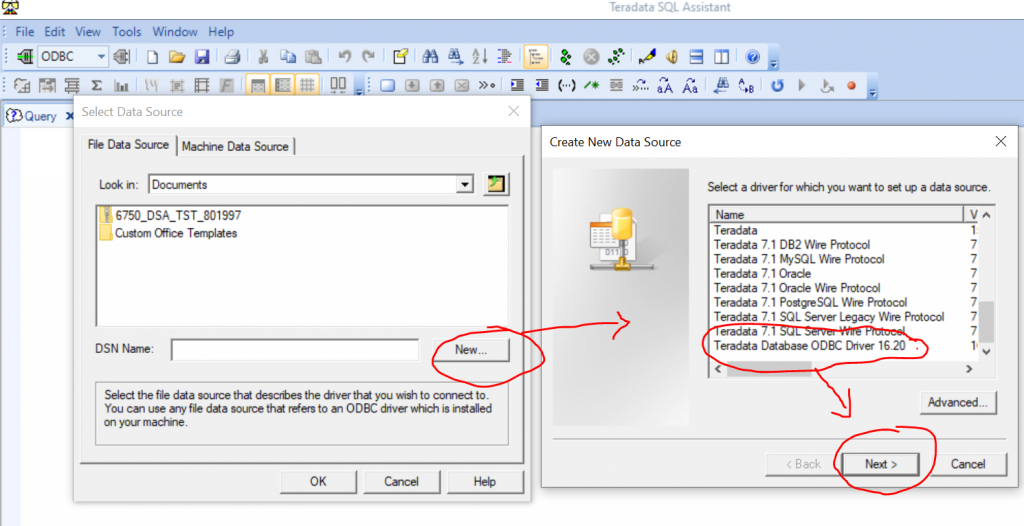Click the Find binoculars icon
The width and height of the screenshot is (1024, 526).
(x=430, y=57)
